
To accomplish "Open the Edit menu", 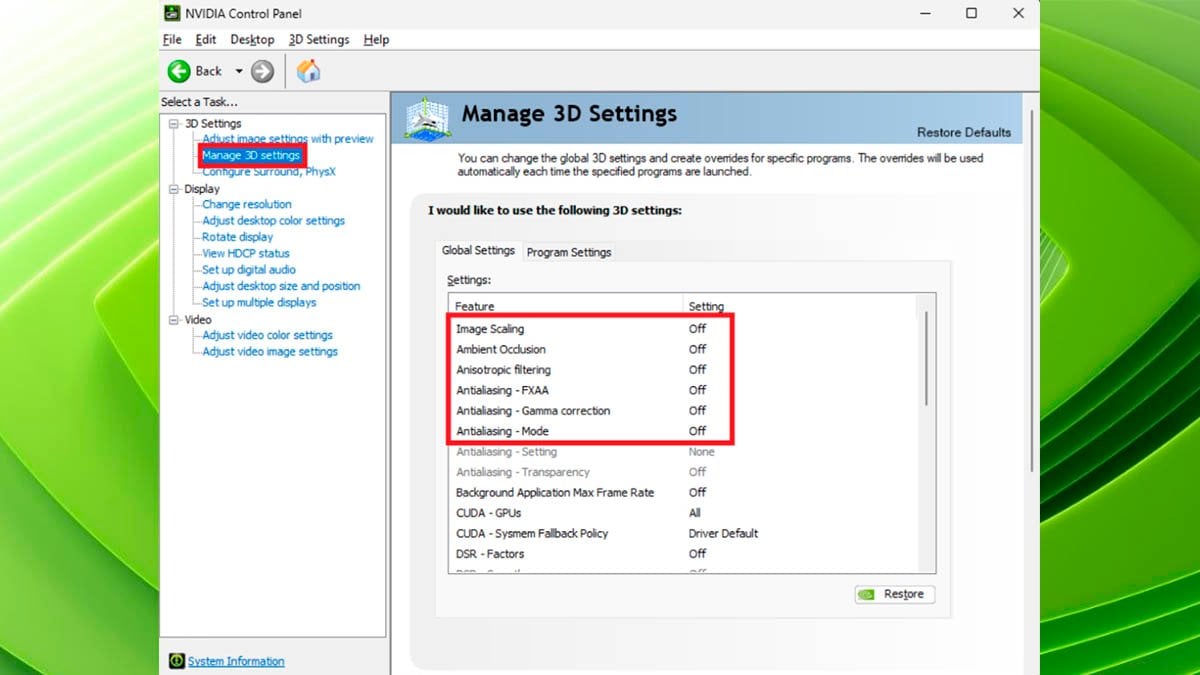I will click(206, 39).
